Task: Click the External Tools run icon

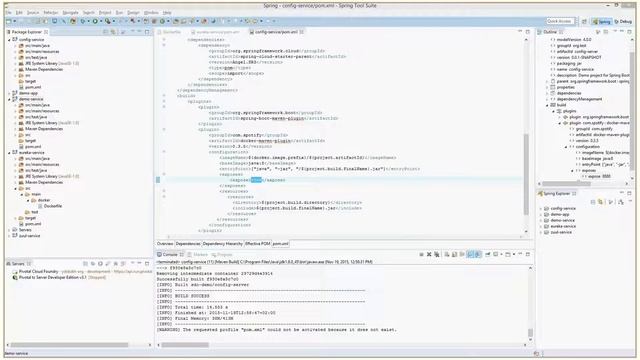Action: 108,21
